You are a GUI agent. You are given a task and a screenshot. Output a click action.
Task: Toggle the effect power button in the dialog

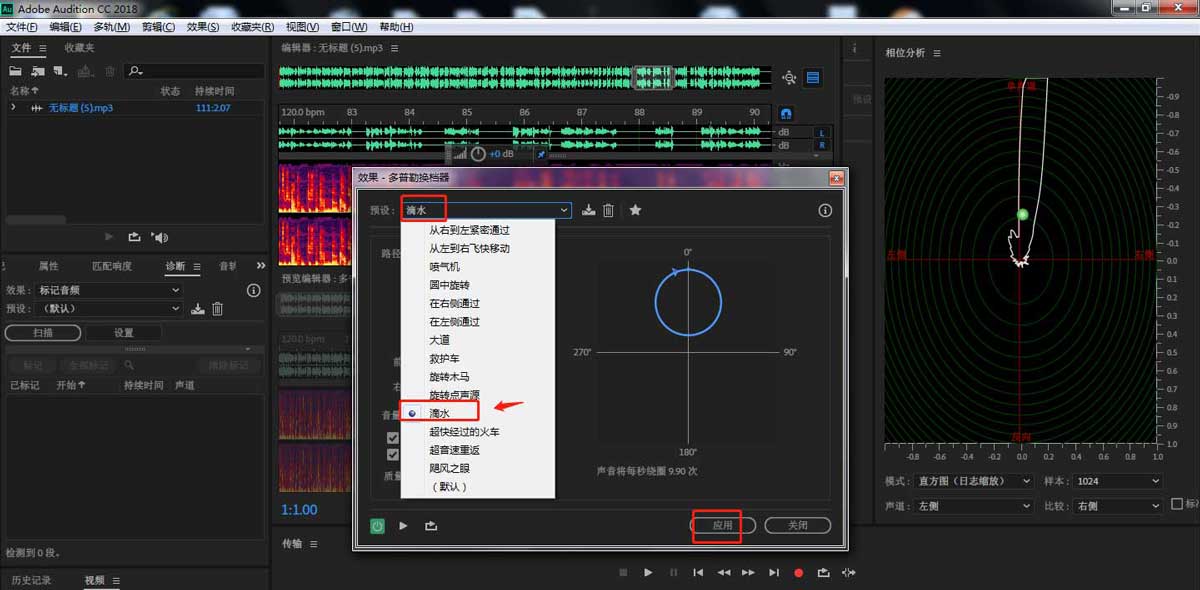tap(377, 525)
